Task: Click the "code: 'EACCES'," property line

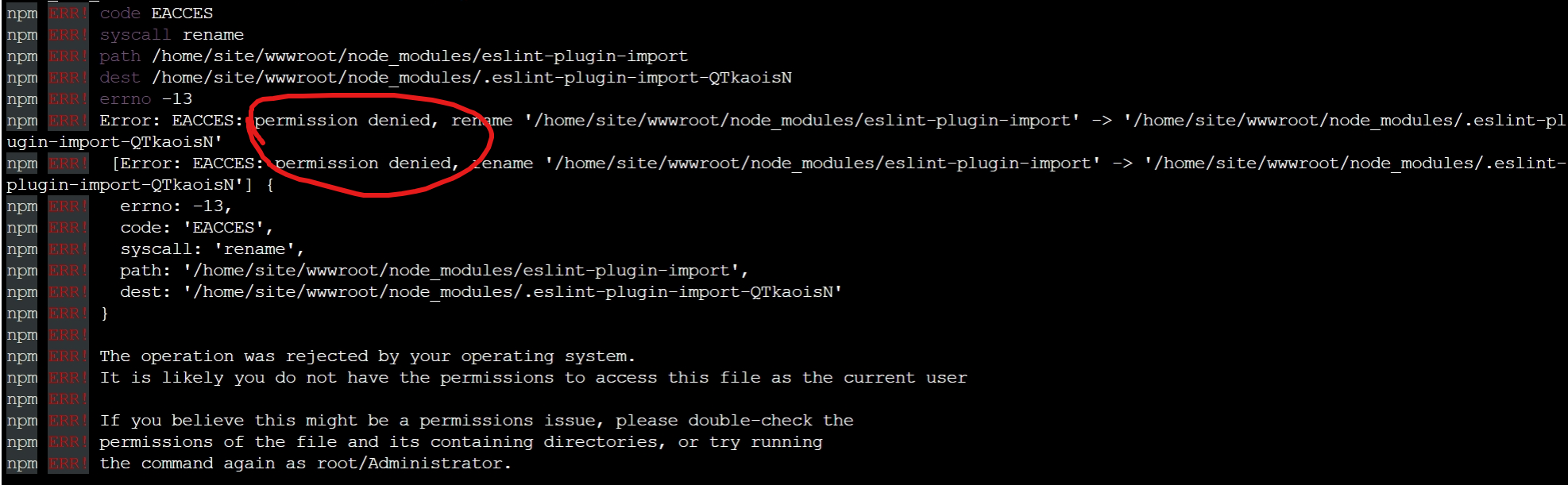Action: (196, 228)
